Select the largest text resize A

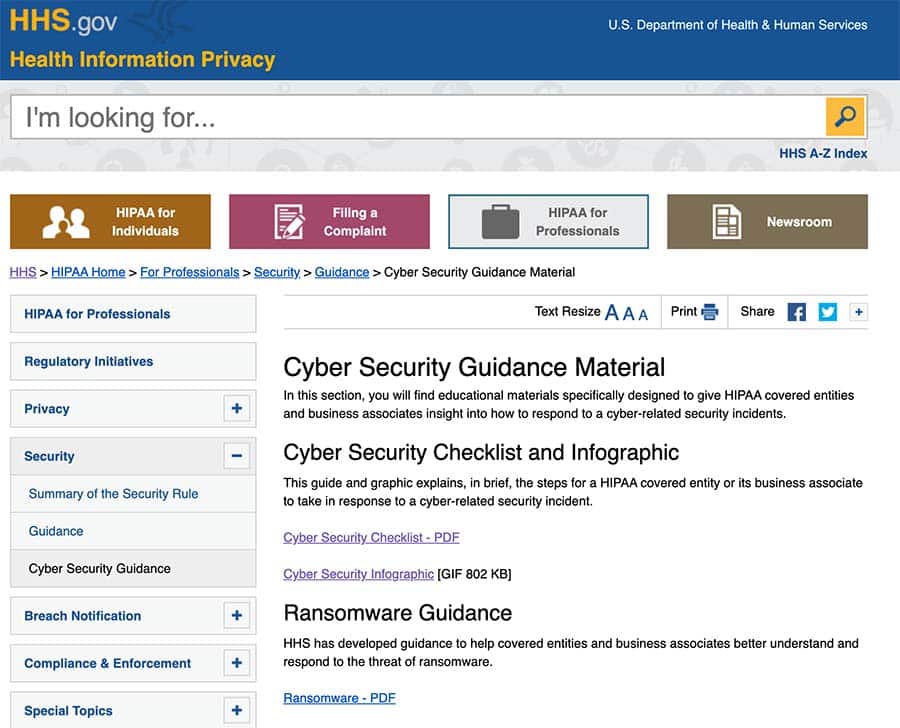click(x=612, y=312)
